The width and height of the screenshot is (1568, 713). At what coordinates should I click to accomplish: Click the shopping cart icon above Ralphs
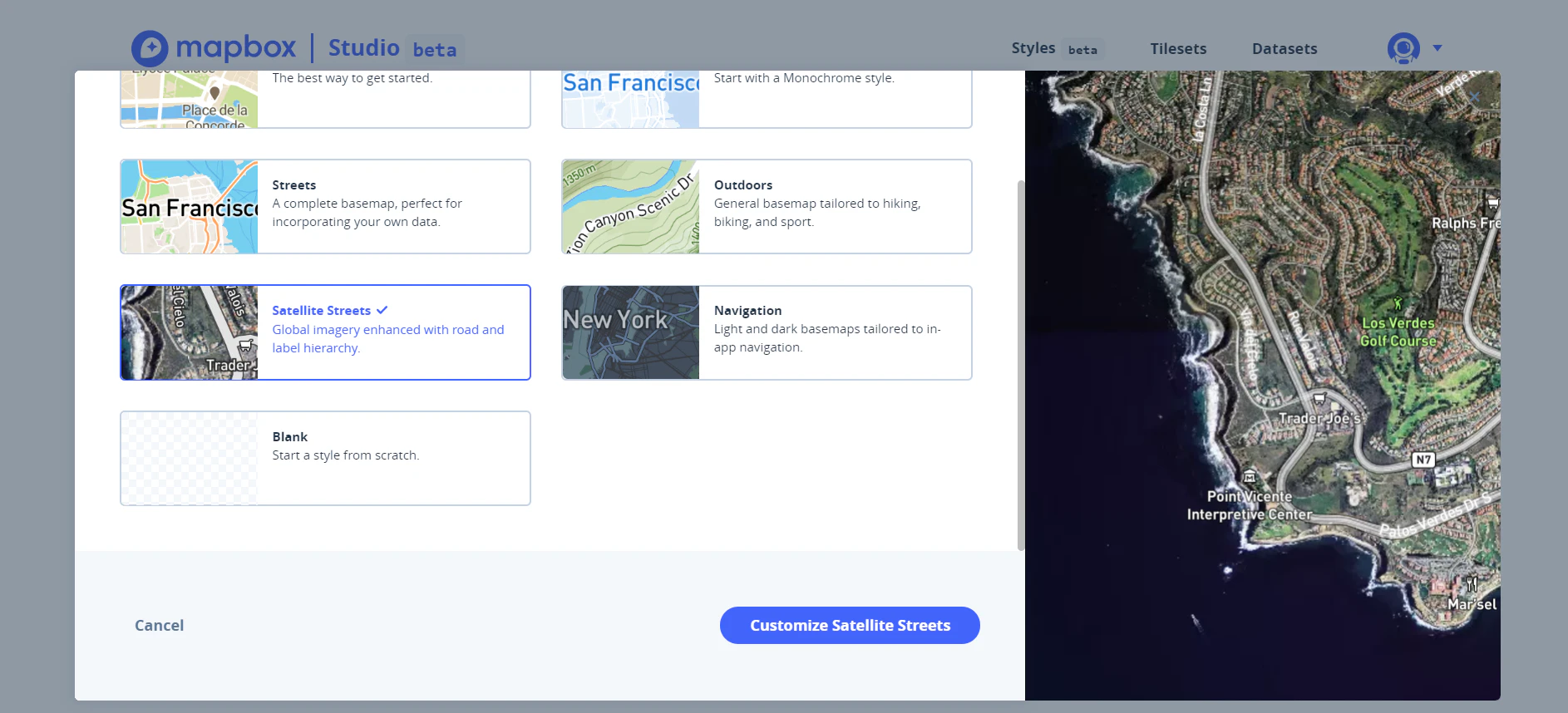tap(1493, 202)
